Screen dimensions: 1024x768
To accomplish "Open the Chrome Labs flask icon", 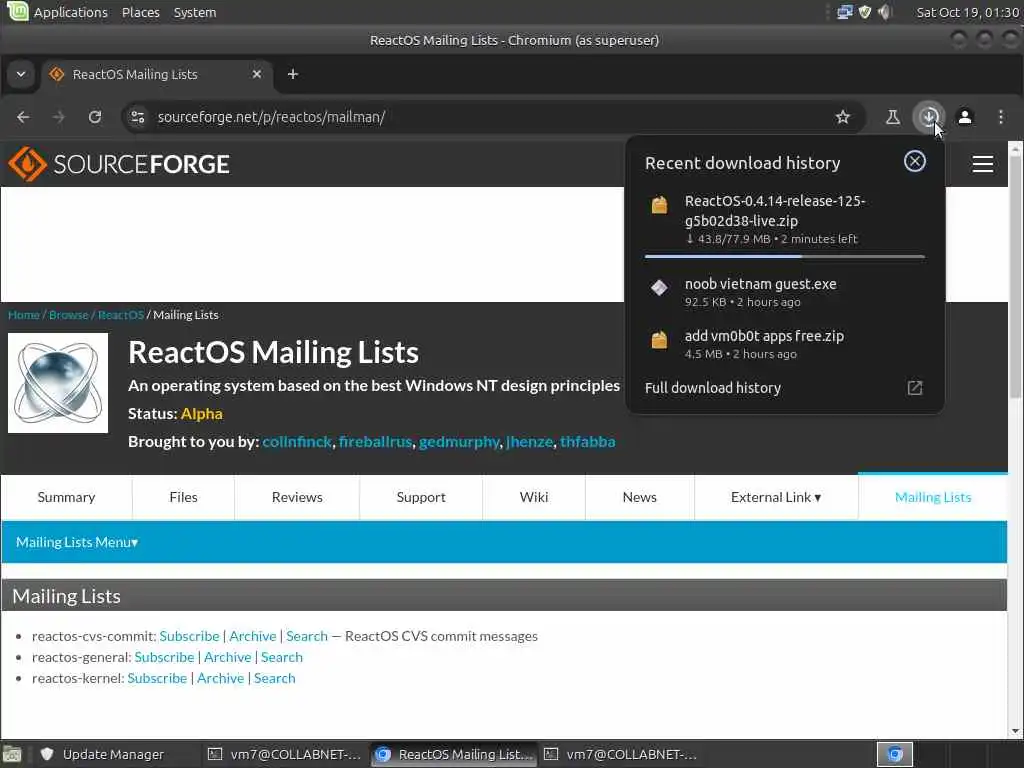I will (893, 117).
